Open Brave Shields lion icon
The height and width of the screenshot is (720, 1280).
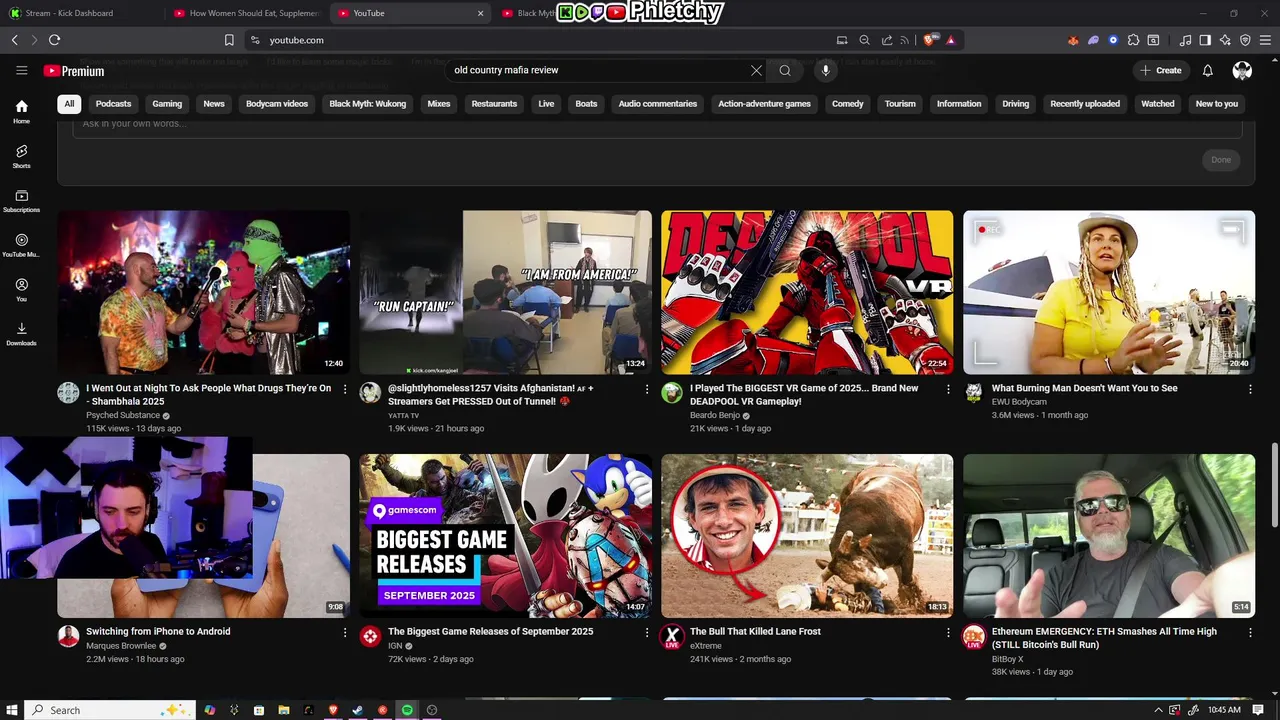click(930, 40)
